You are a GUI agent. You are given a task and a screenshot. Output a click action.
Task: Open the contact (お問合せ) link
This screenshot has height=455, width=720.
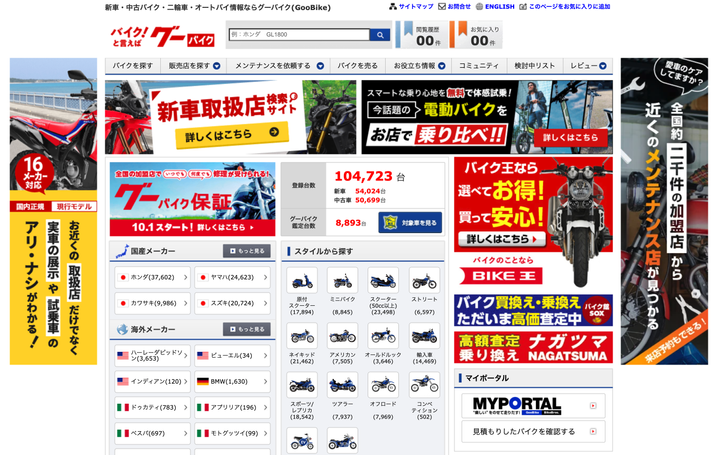pyautogui.click(x=454, y=6)
